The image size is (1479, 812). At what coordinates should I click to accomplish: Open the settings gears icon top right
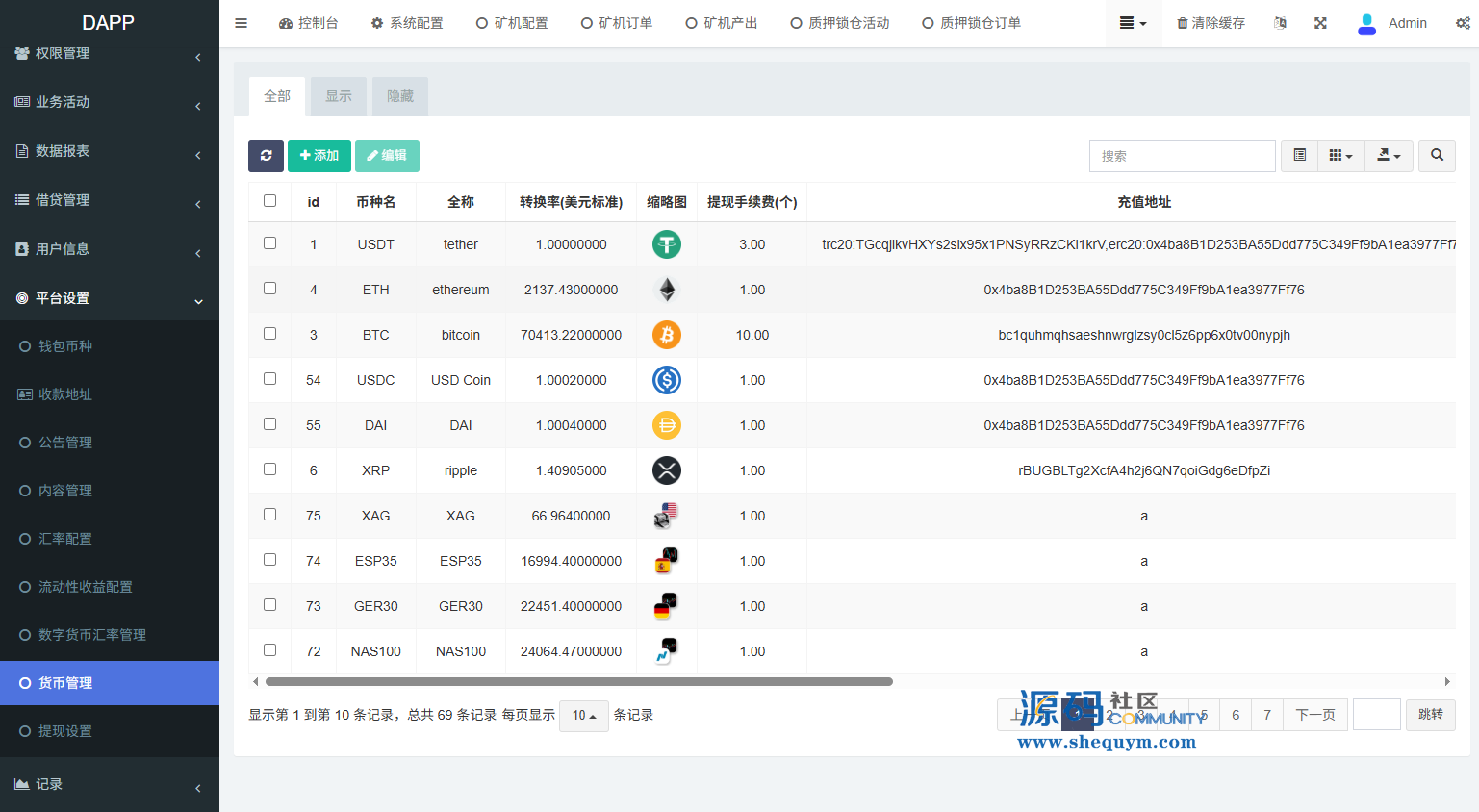click(x=1463, y=23)
